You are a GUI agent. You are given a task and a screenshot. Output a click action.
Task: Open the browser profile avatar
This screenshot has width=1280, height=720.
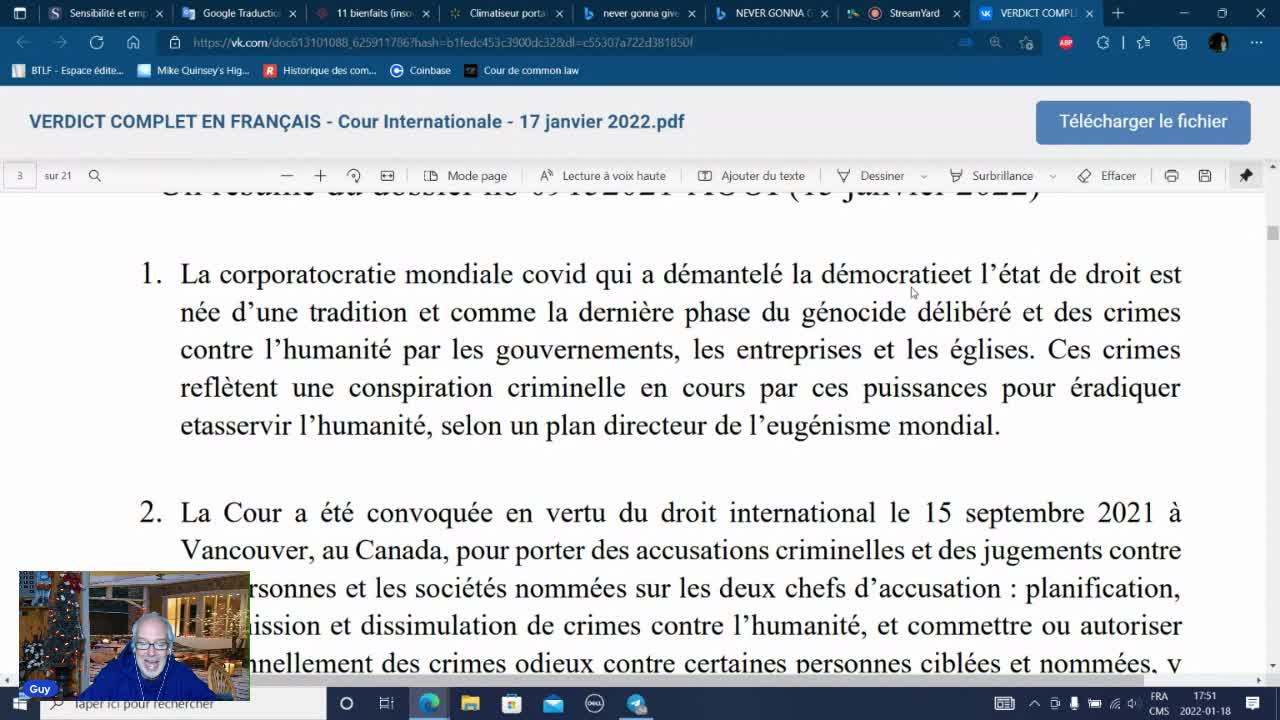point(1218,43)
